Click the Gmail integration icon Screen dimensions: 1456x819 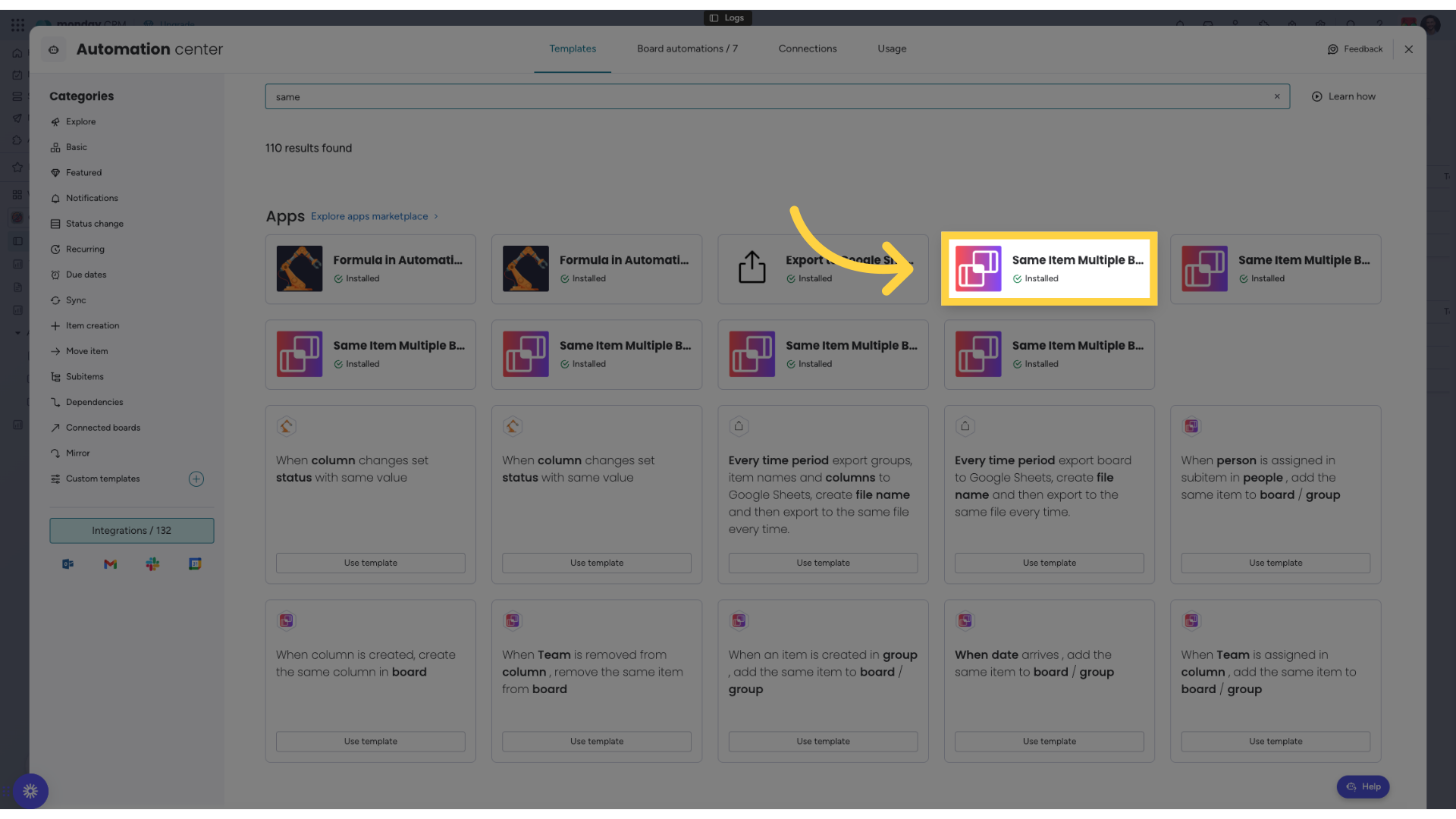(x=110, y=564)
